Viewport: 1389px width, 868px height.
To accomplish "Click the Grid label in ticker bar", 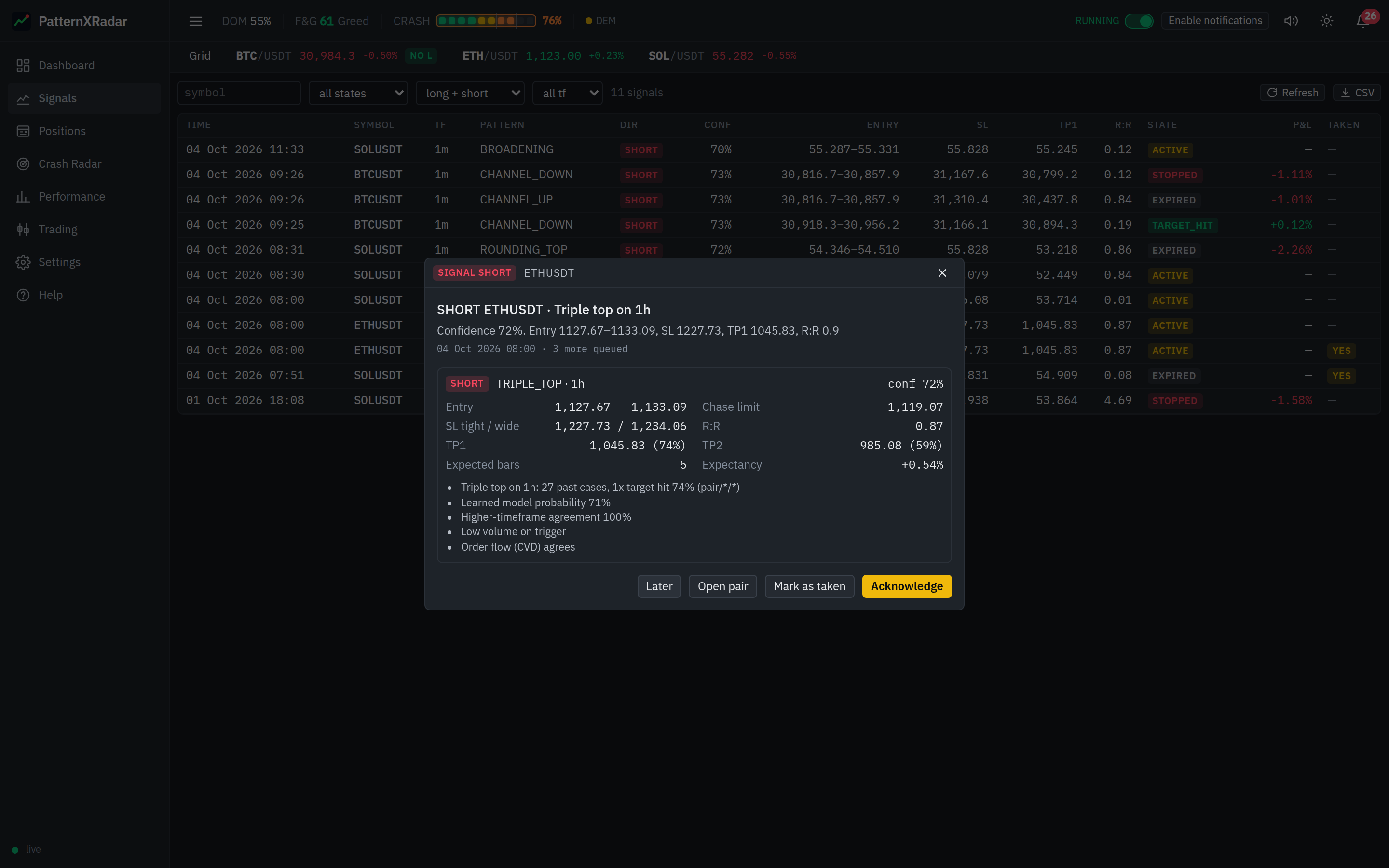I will [x=200, y=55].
